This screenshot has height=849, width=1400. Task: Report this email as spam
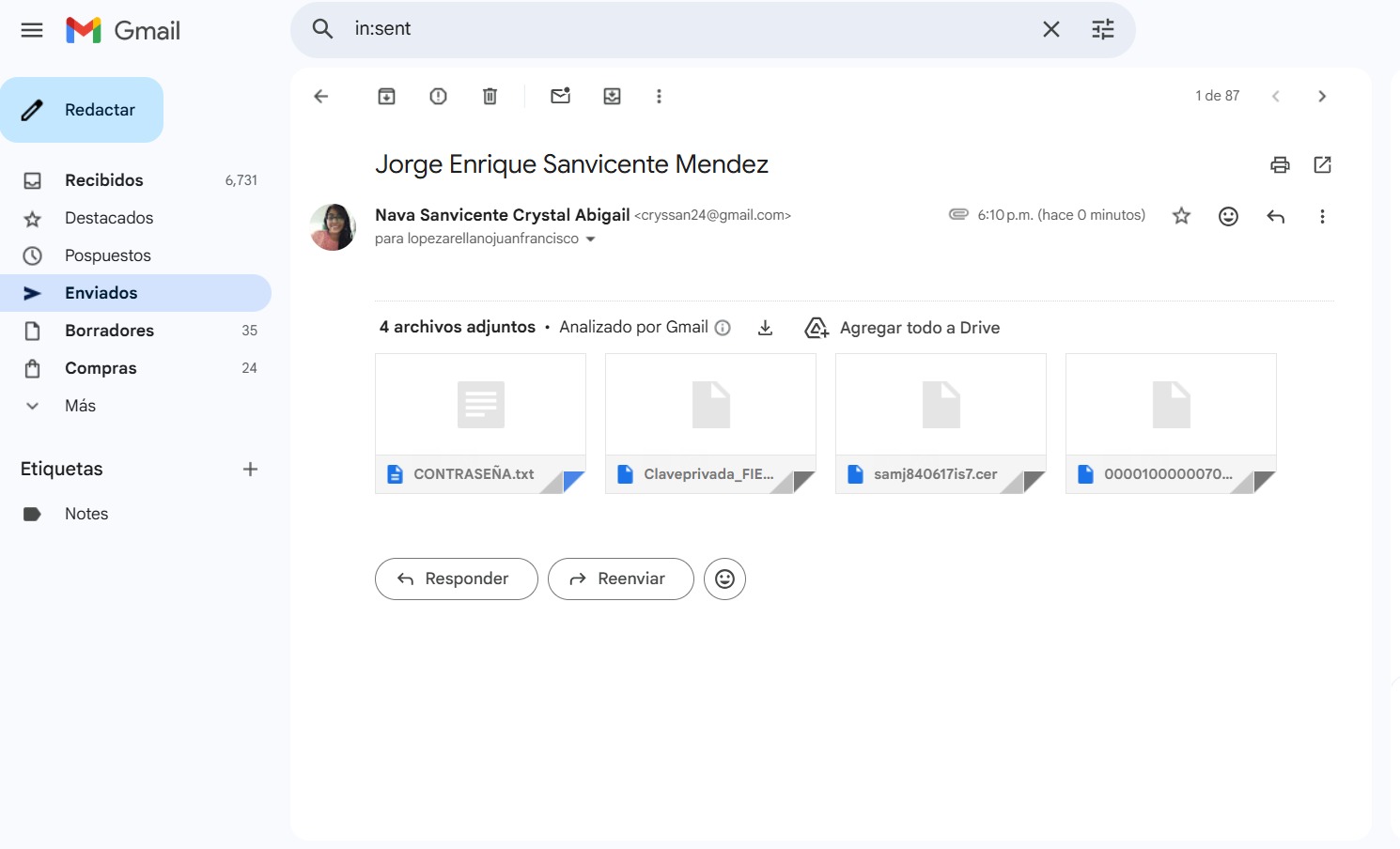tap(438, 96)
